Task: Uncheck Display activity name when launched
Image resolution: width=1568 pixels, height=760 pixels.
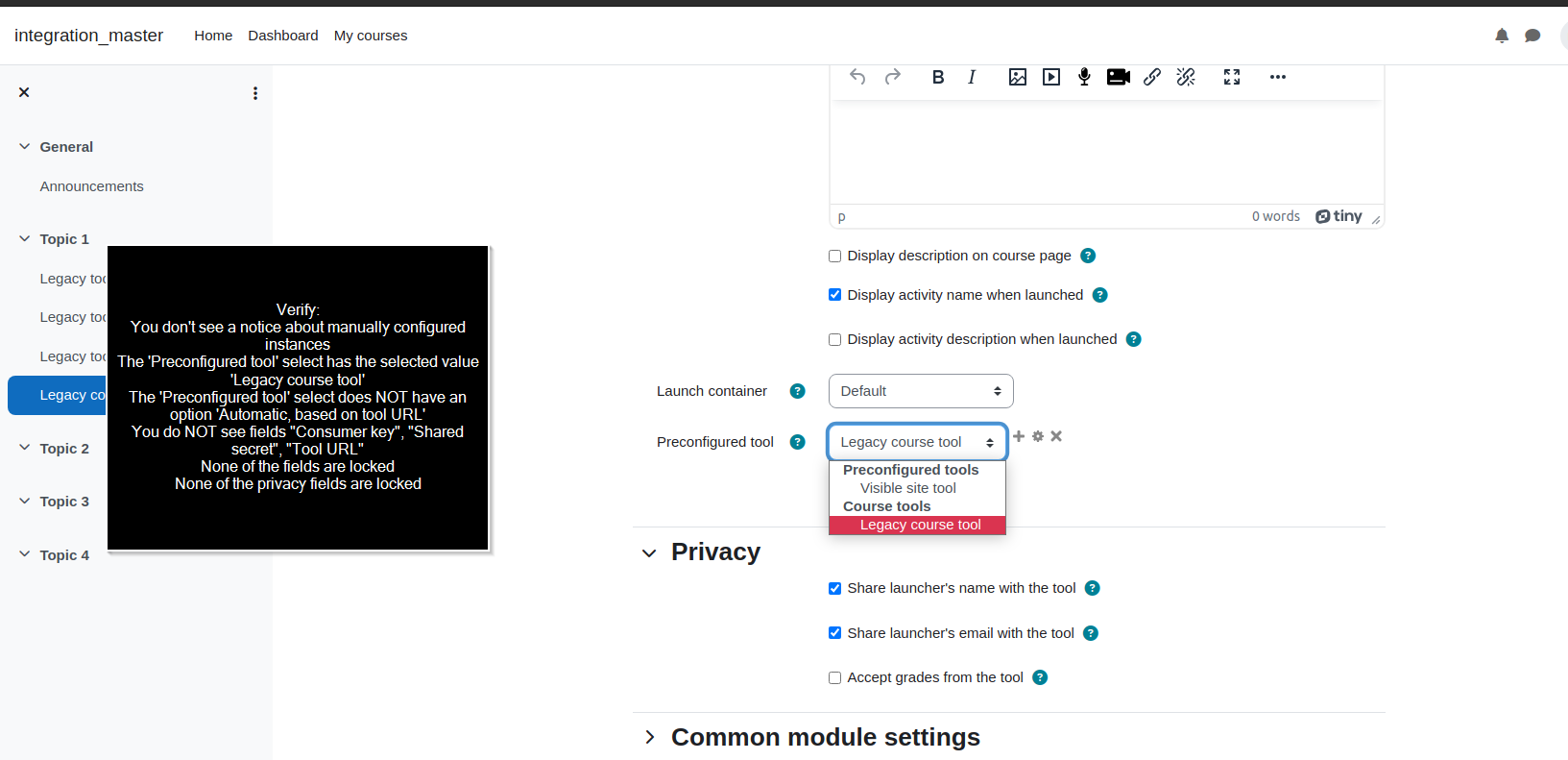Action: click(834, 295)
